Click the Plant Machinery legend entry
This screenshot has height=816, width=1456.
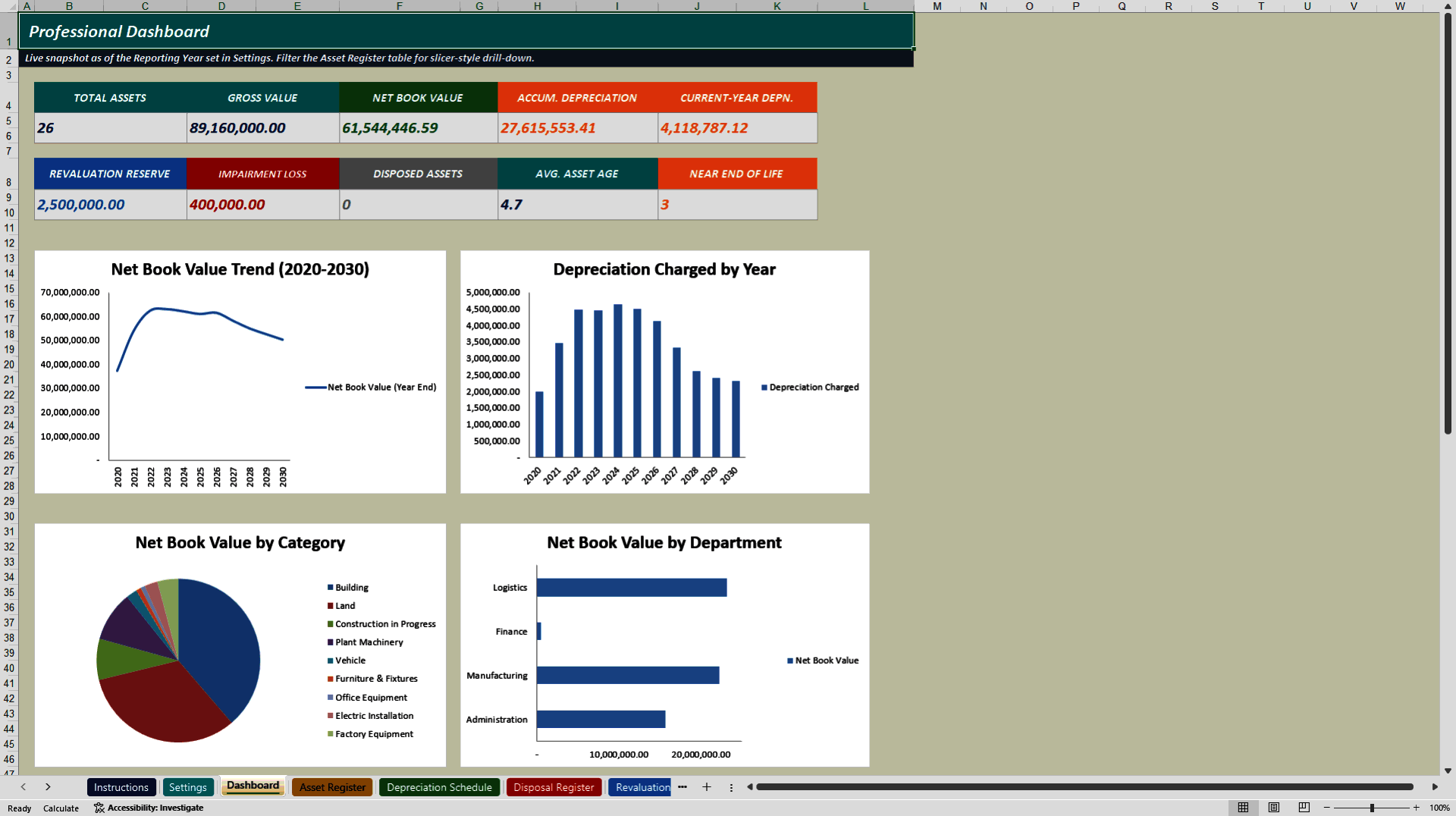[x=366, y=642]
